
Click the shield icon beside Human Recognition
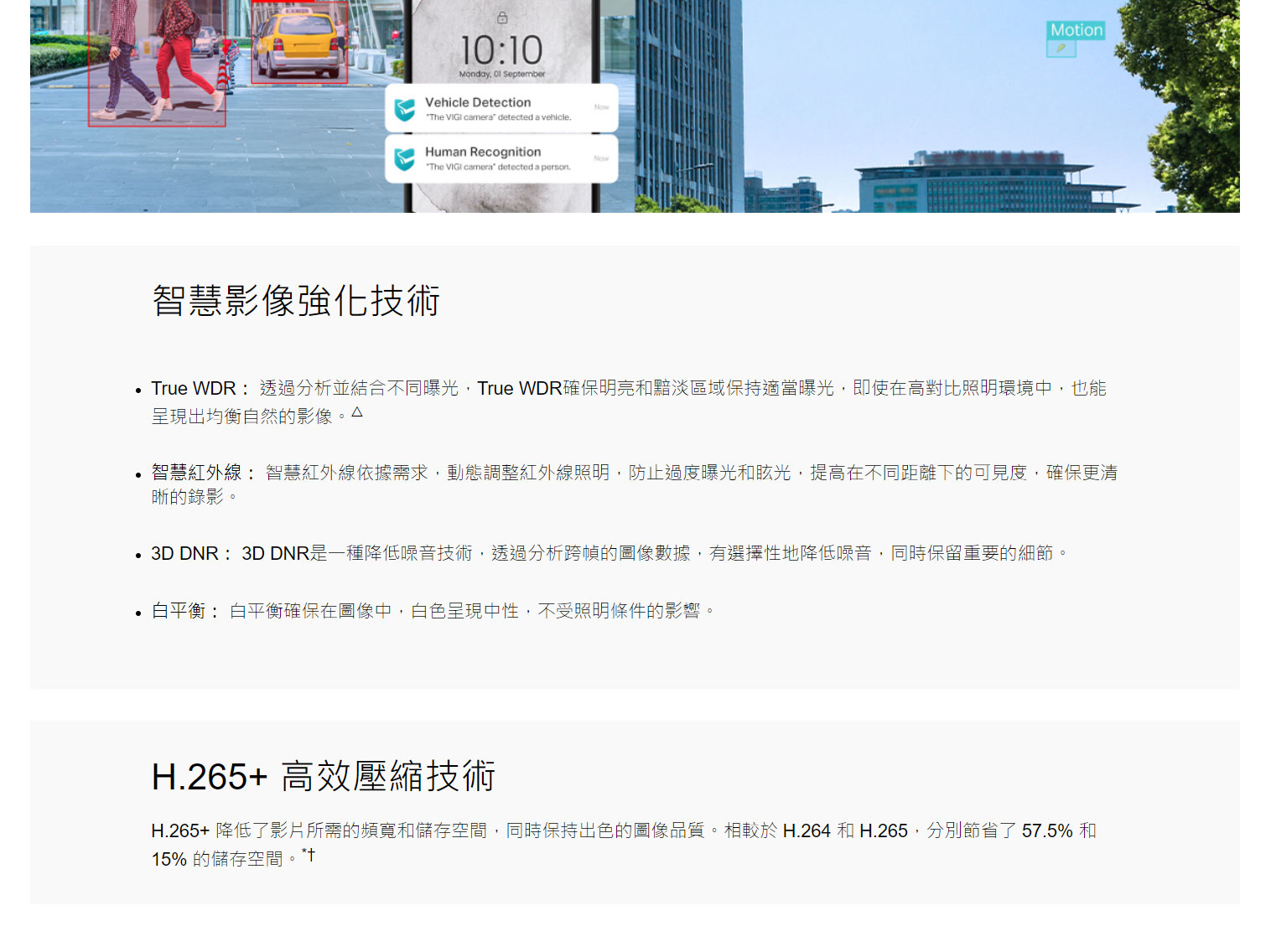click(x=405, y=158)
